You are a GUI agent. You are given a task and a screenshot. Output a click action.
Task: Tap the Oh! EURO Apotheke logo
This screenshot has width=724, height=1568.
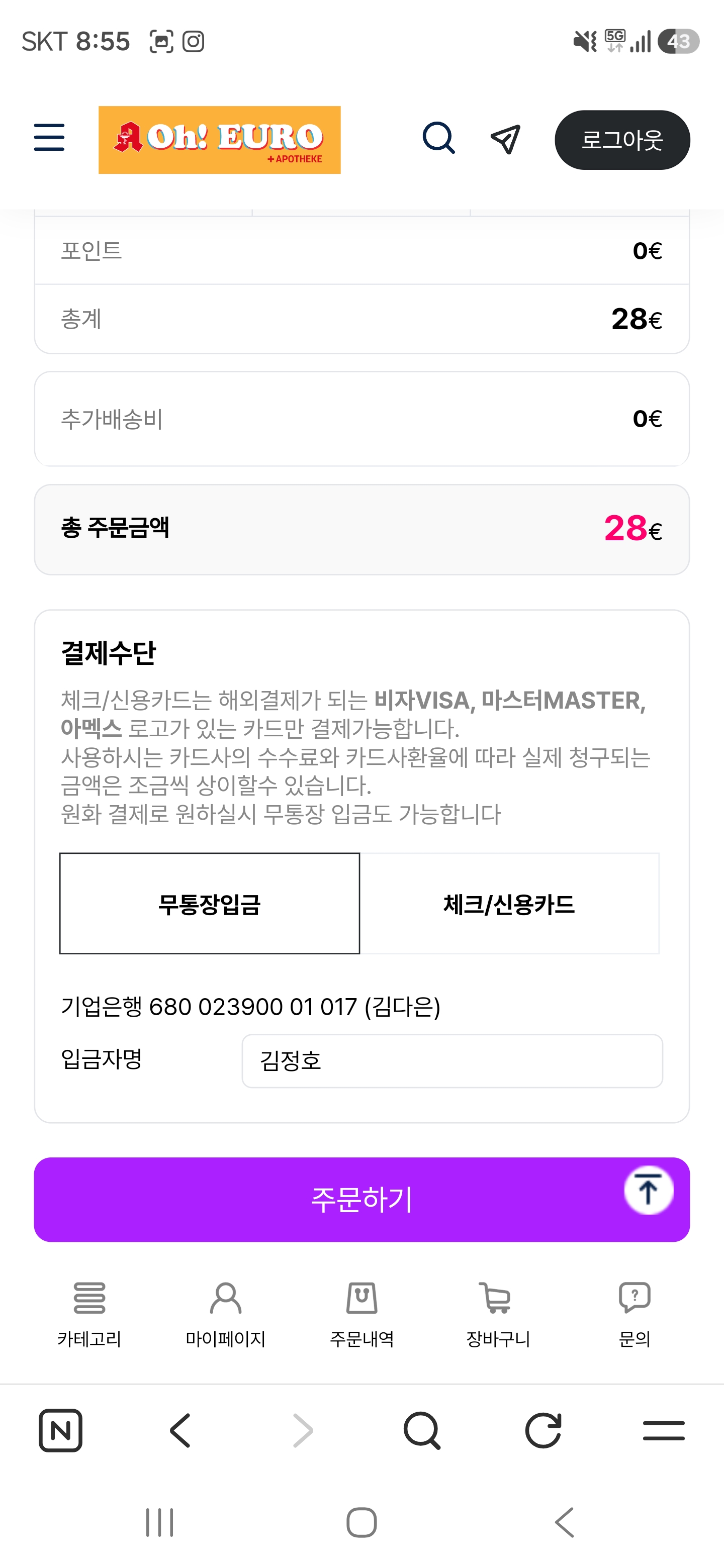(x=219, y=140)
